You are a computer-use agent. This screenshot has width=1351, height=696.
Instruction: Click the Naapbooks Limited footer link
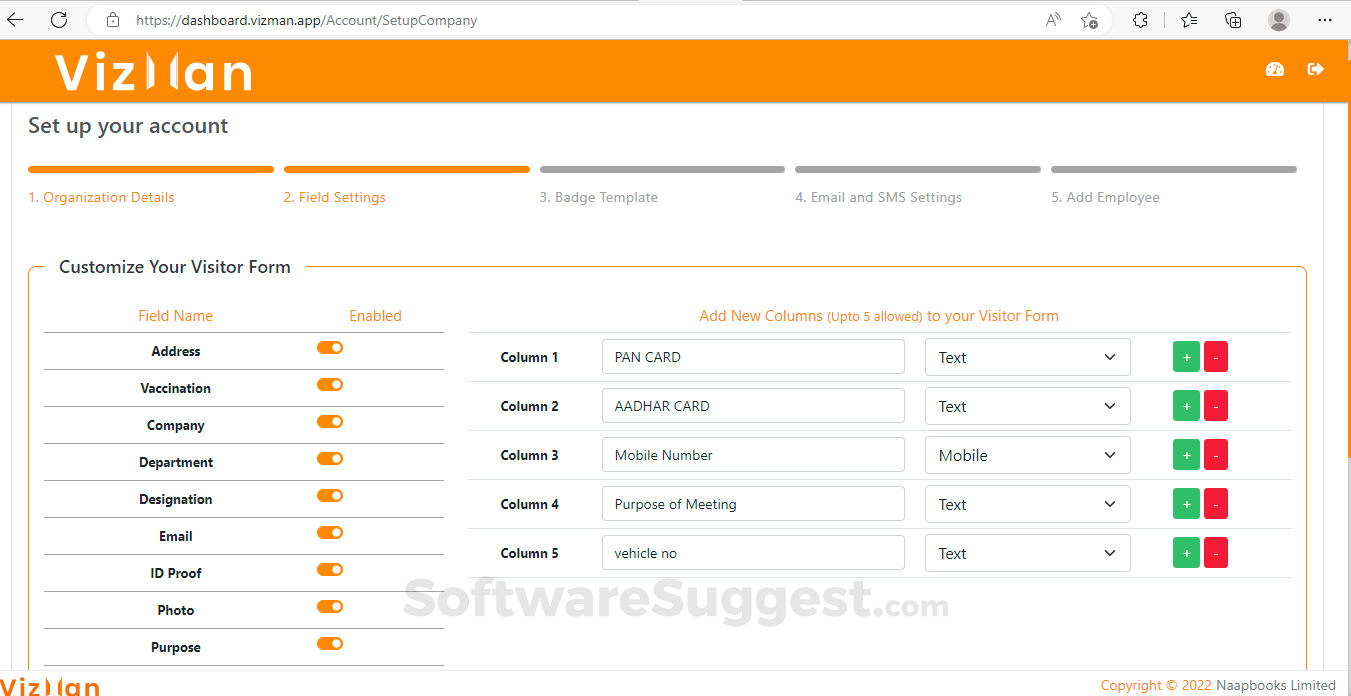(x=1276, y=685)
